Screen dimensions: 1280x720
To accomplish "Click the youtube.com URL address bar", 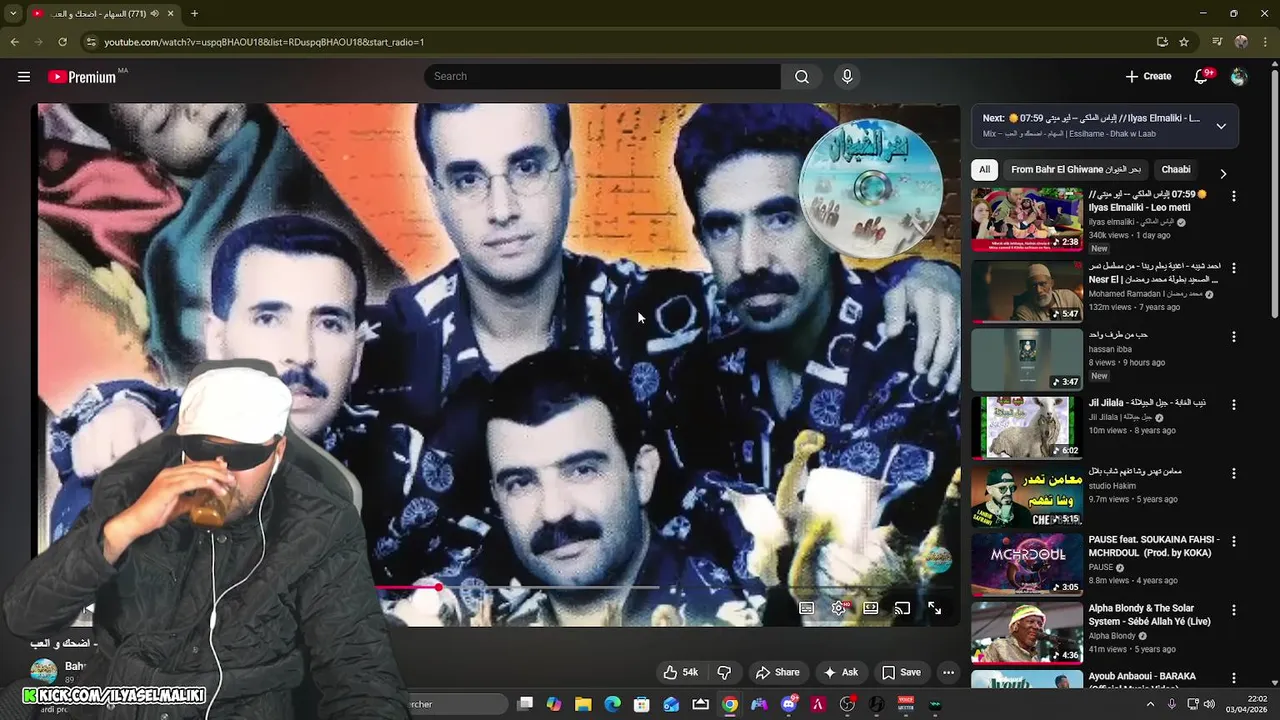I will (x=264, y=42).
